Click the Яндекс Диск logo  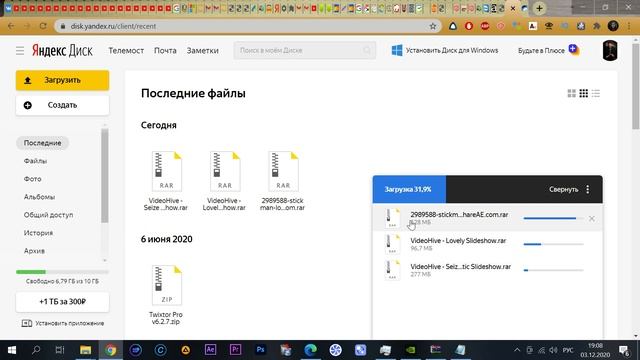click(62, 51)
